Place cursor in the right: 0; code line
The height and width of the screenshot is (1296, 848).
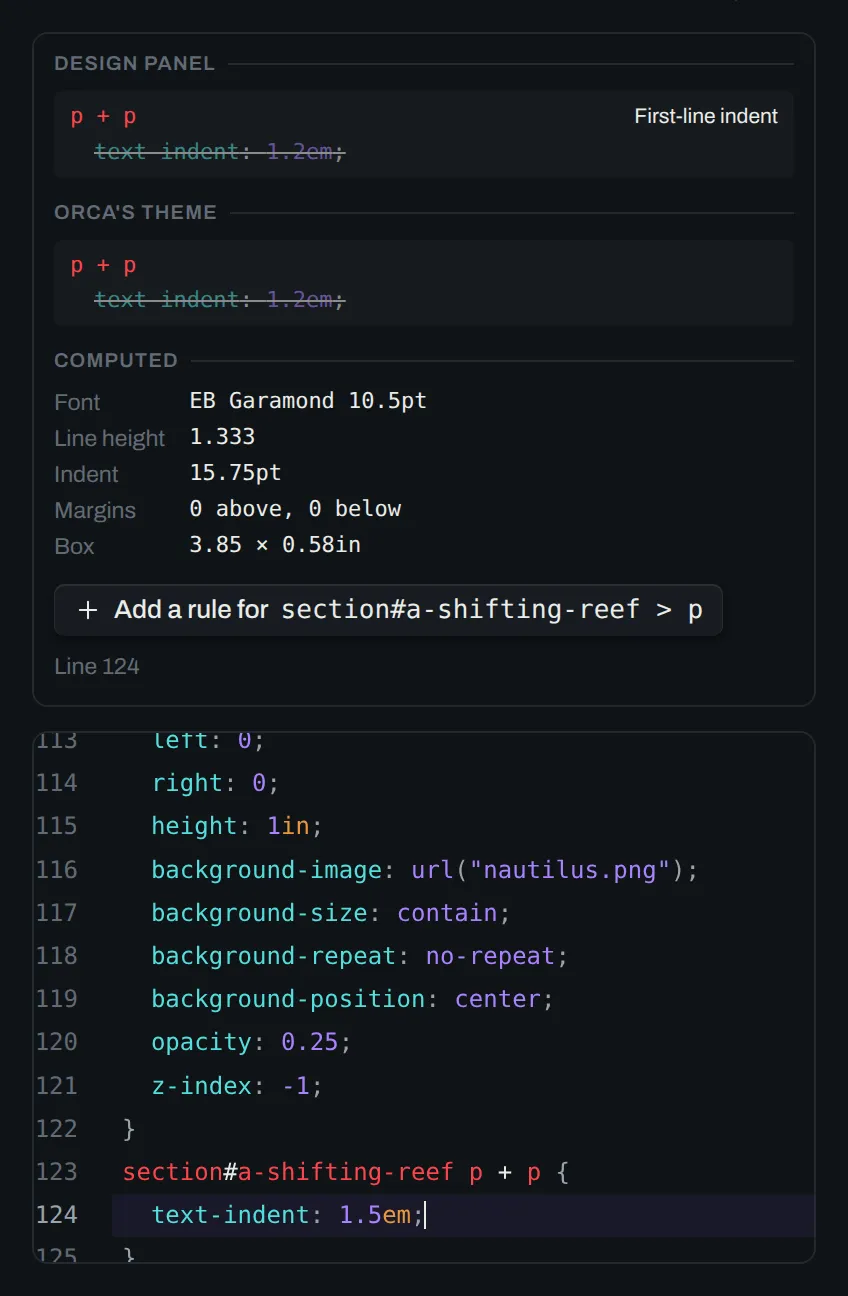pyautogui.click(x=215, y=782)
